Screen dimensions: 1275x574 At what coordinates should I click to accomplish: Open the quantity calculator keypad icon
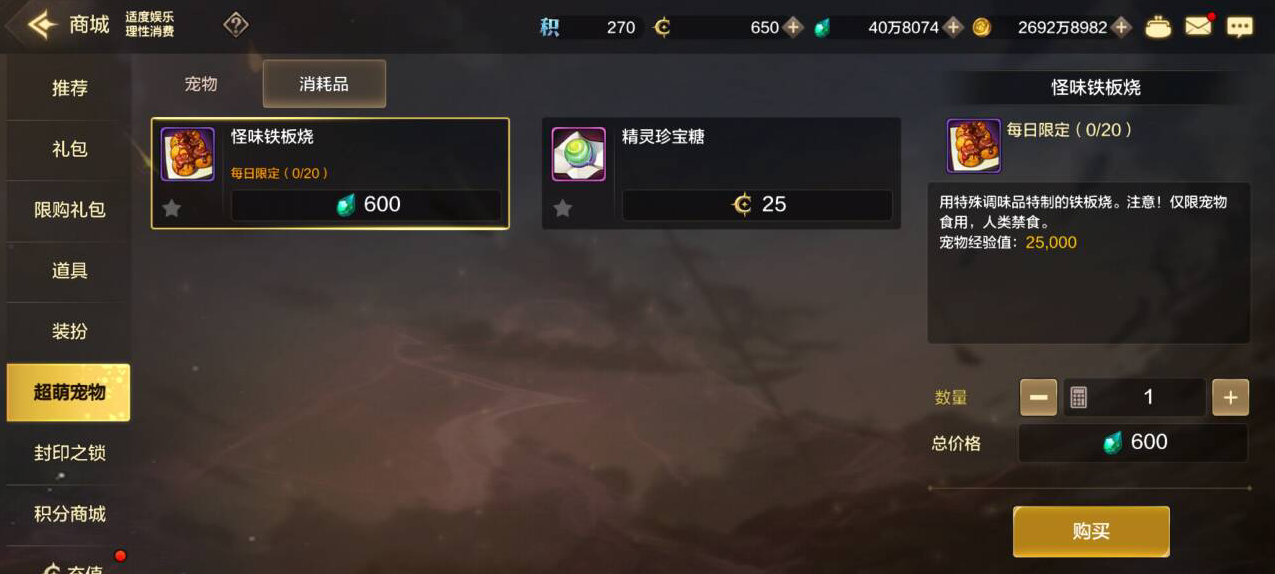click(1078, 397)
